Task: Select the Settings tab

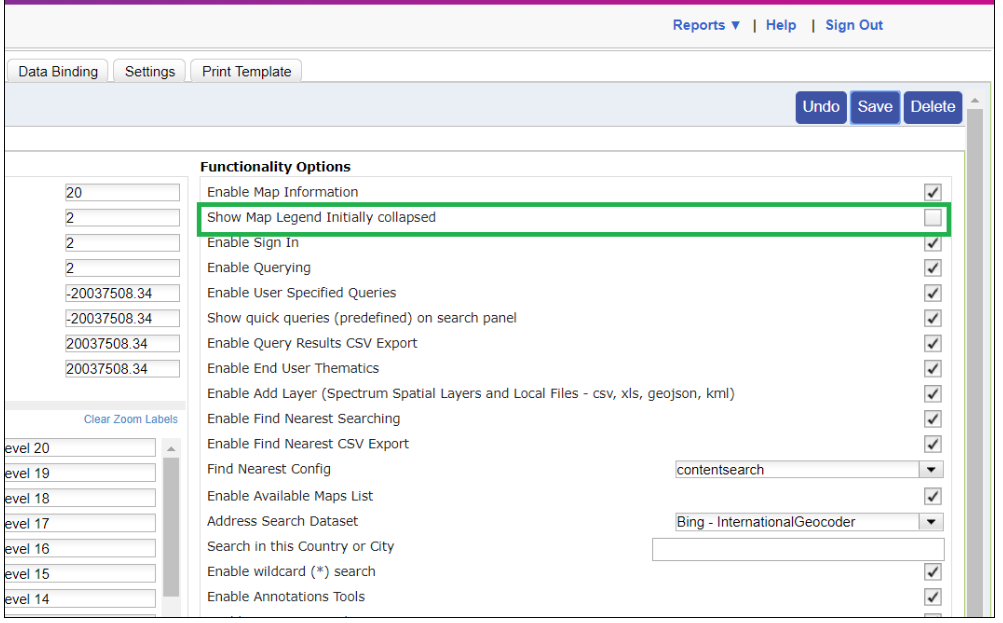Action: pyautogui.click(x=148, y=71)
